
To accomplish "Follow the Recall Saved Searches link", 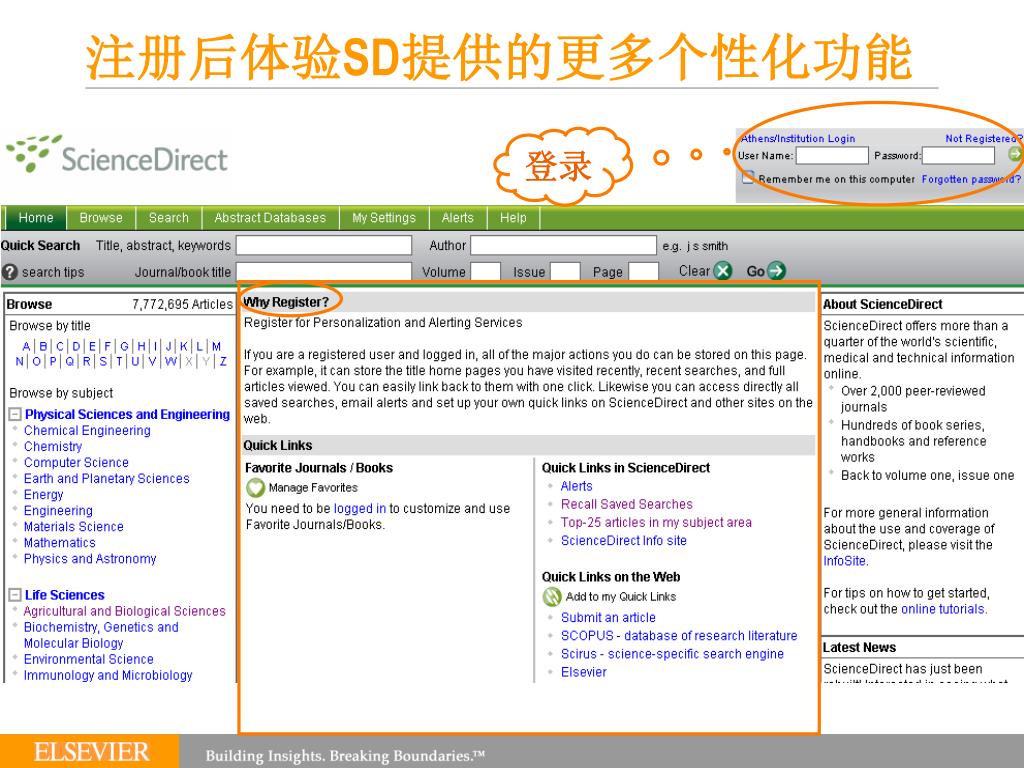I will tap(626, 505).
